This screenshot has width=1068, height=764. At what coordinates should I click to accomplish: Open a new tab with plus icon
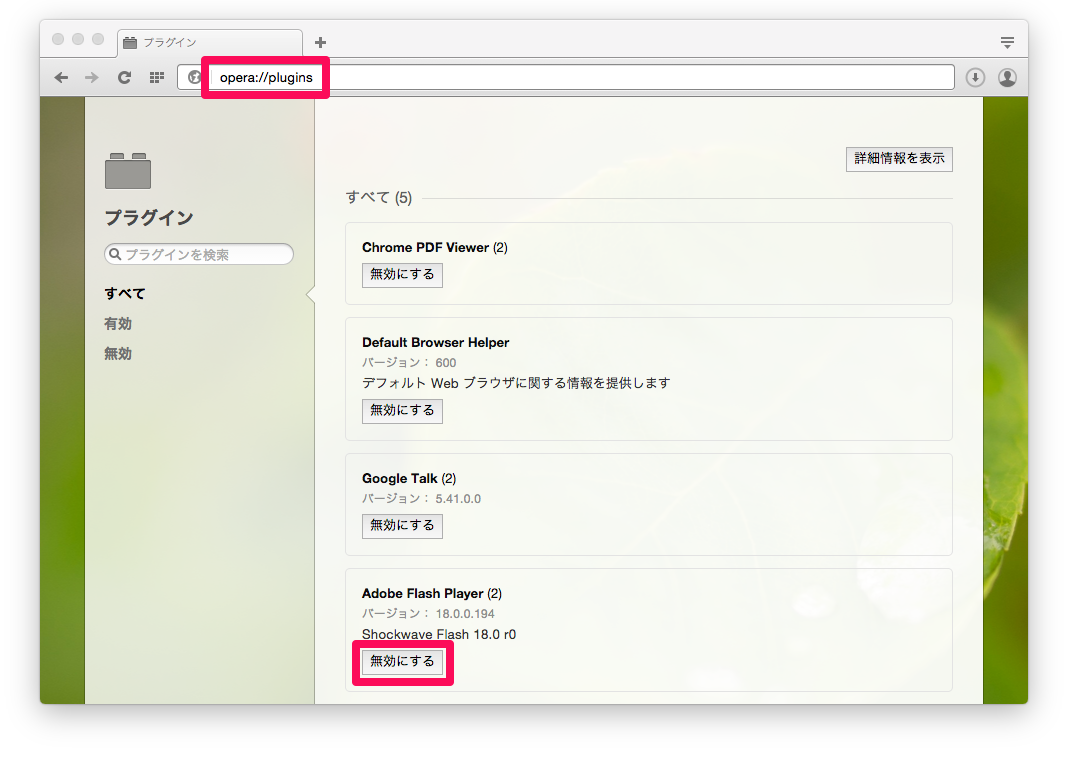coord(320,42)
